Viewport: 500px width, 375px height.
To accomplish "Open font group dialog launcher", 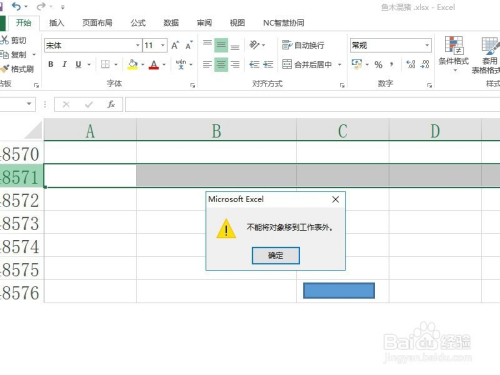I will click(x=192, y=85).
